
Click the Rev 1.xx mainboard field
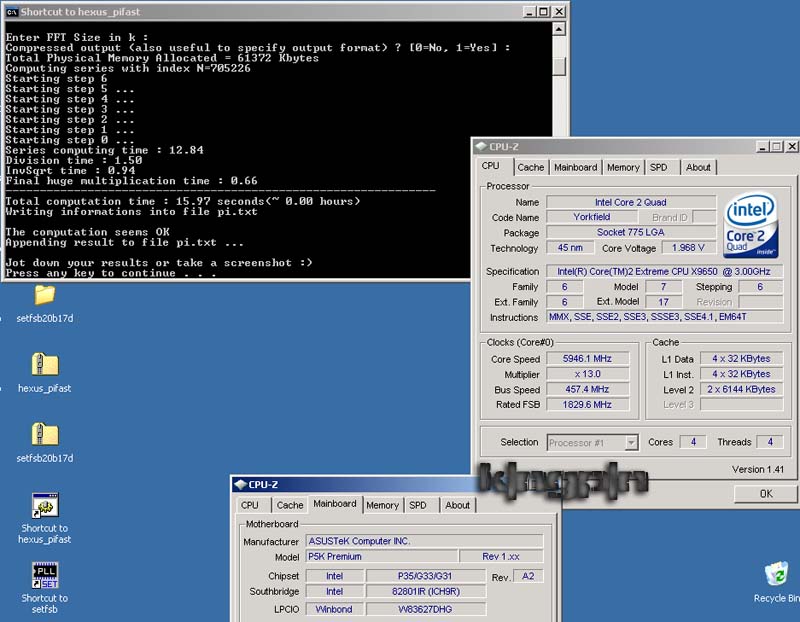tap(501, 556)
